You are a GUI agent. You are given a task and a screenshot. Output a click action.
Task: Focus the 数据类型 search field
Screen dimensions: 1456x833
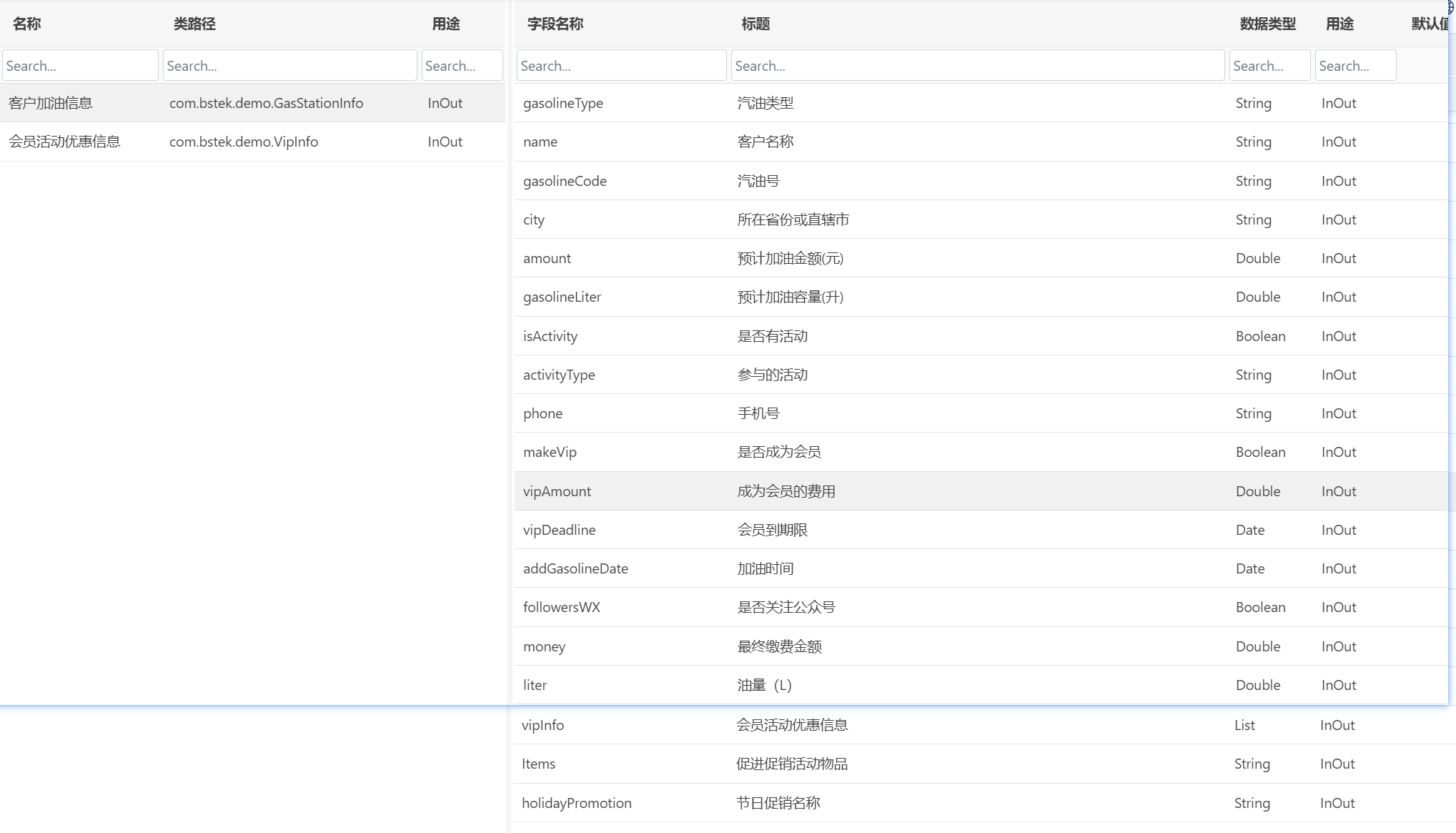point(1269,66)
